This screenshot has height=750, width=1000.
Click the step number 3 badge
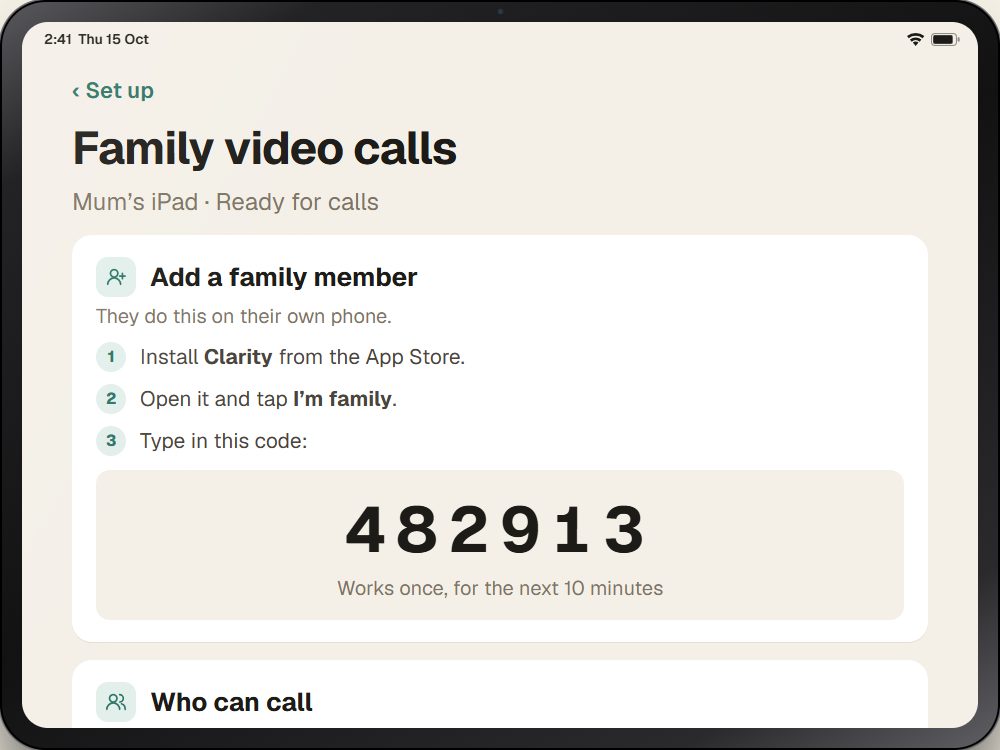(x=111, y=441)
